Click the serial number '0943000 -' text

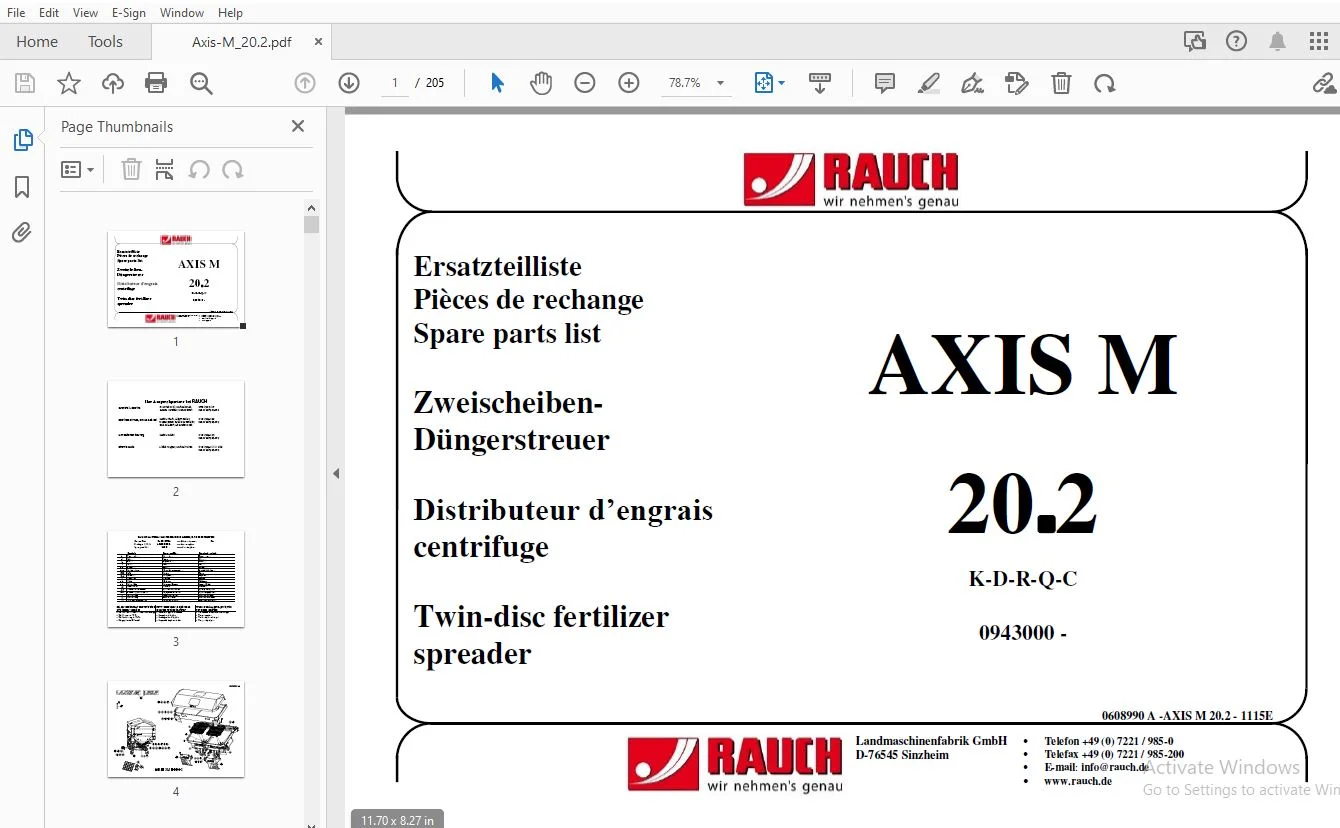coord(1023,632)
